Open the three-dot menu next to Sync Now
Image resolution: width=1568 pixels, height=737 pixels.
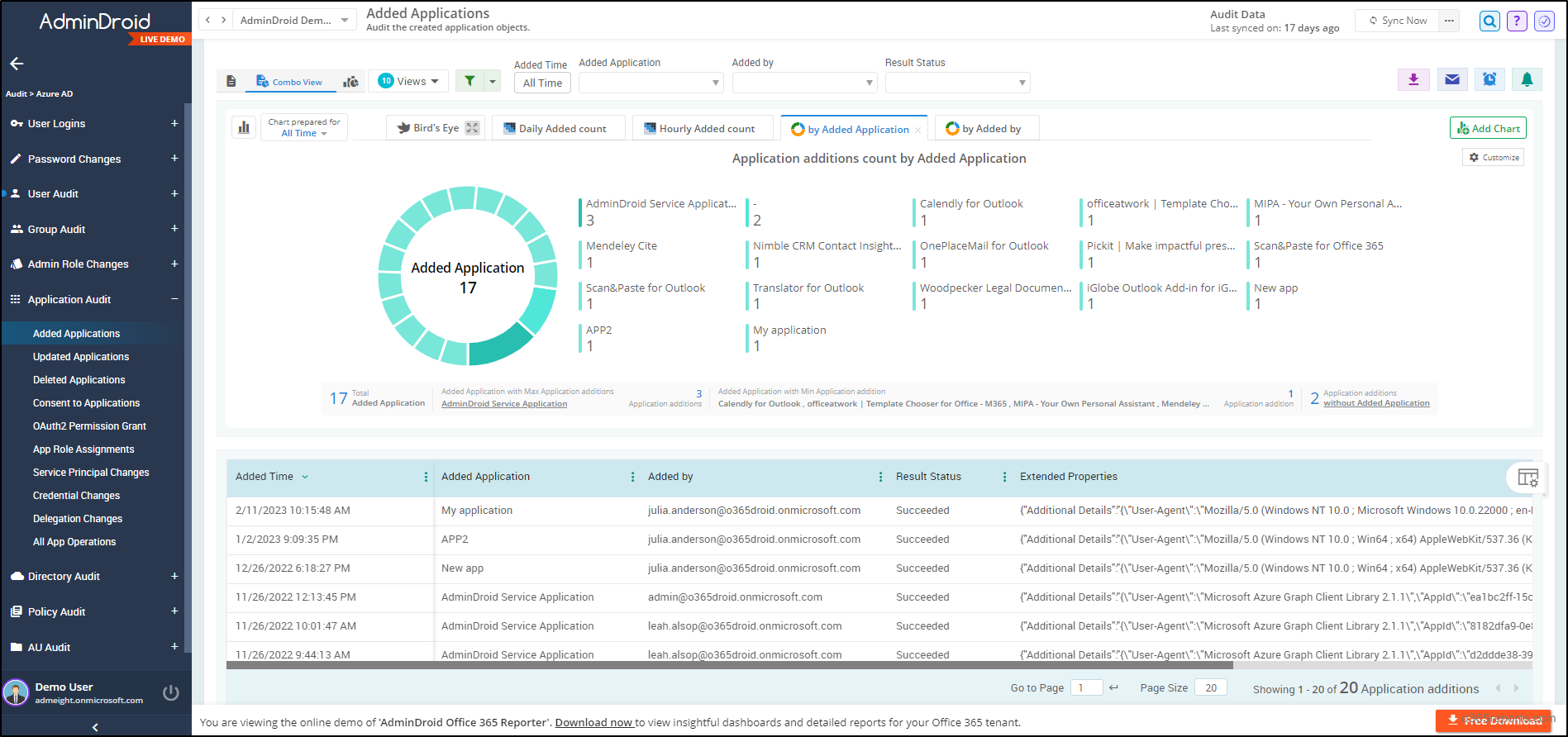coord(1449,21)
